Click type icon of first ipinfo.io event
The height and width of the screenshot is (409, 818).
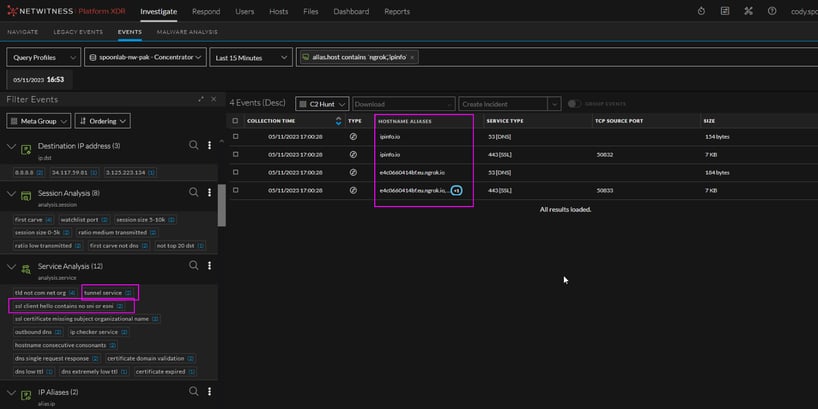pyautogui.click(x=353, y=136)
